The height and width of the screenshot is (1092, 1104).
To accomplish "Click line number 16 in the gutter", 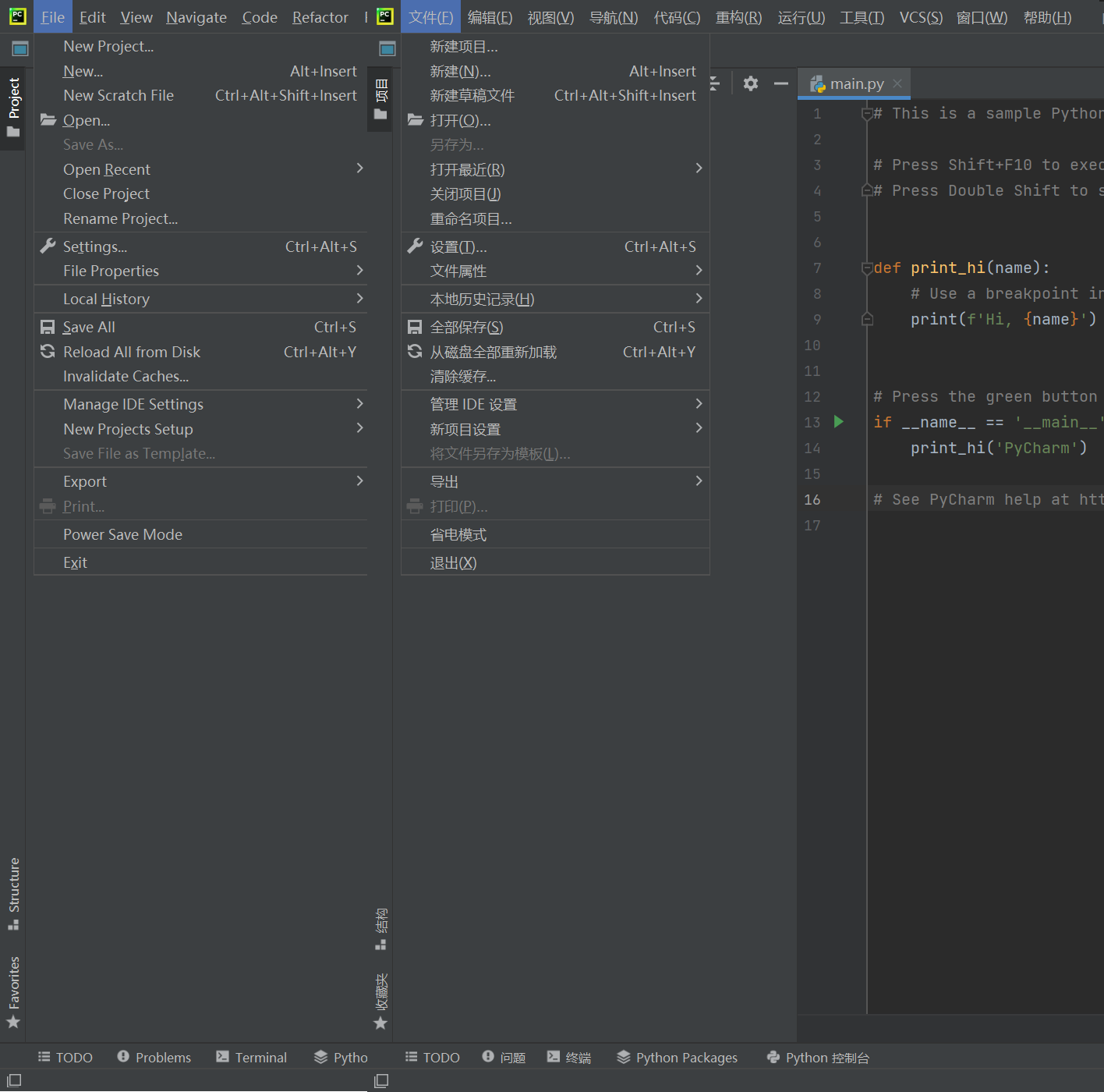I will [x=812, y=499].
